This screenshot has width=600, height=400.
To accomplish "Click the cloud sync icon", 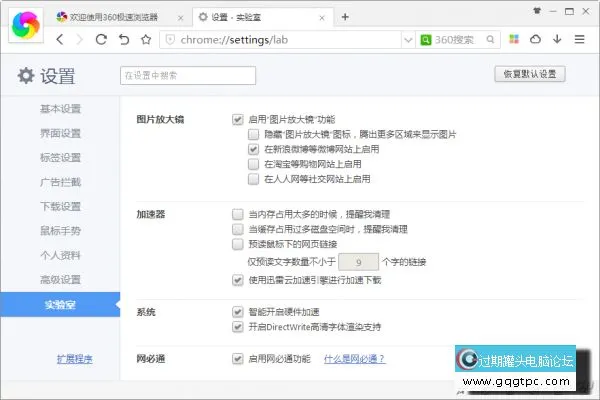I will 535,39.
